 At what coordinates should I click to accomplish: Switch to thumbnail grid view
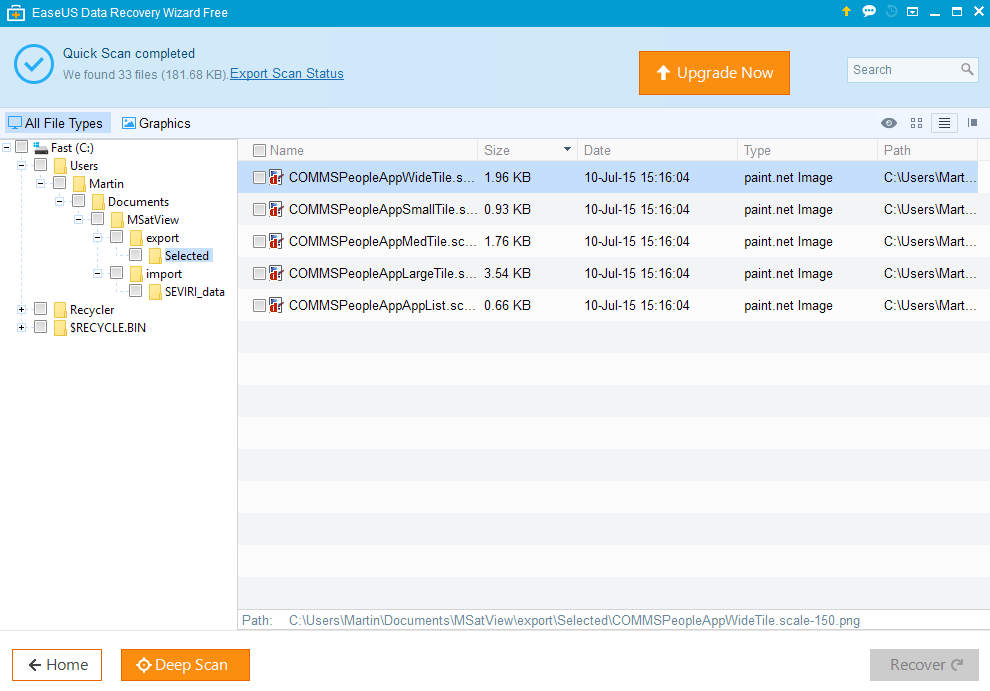(916, 123)
